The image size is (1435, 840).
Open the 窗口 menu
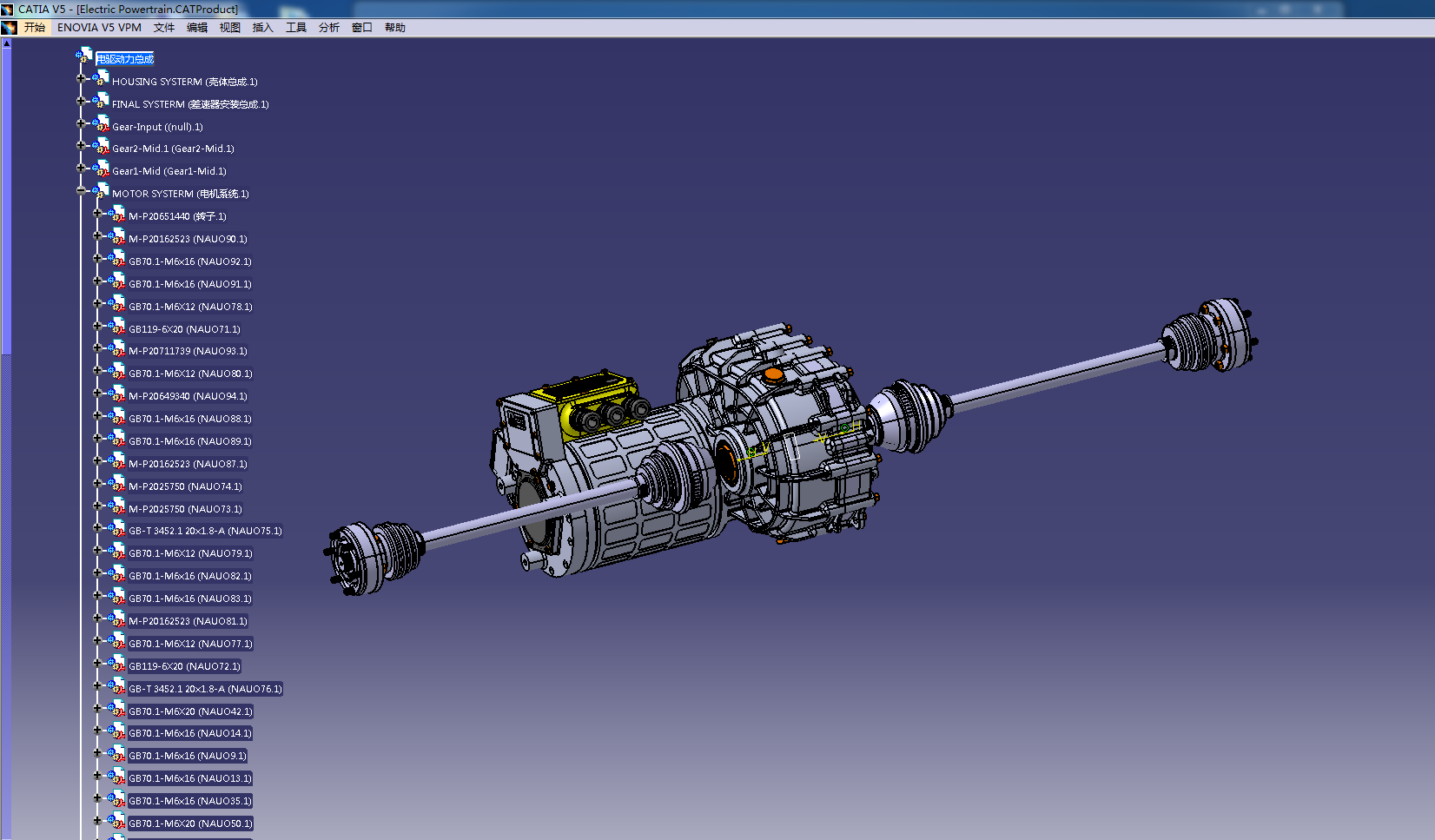point(362,28)
